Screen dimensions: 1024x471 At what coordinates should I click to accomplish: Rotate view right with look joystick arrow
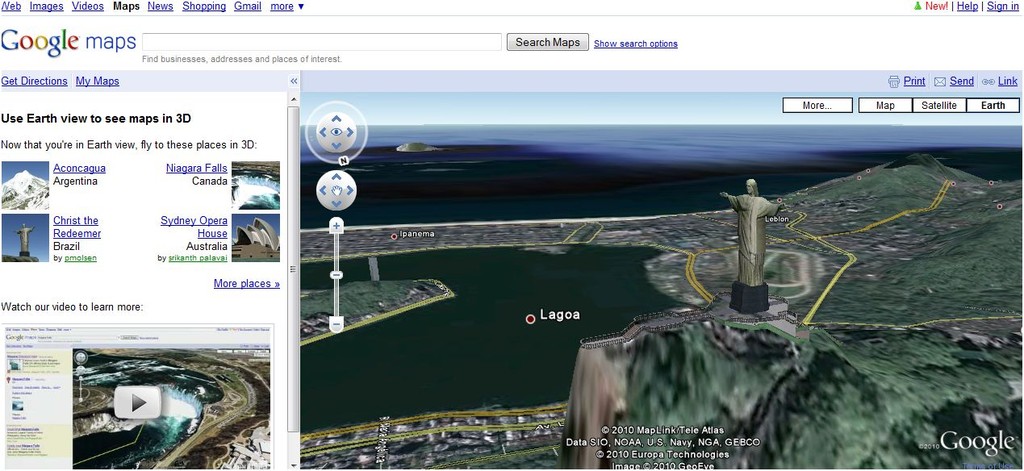(x=351, y=132)
